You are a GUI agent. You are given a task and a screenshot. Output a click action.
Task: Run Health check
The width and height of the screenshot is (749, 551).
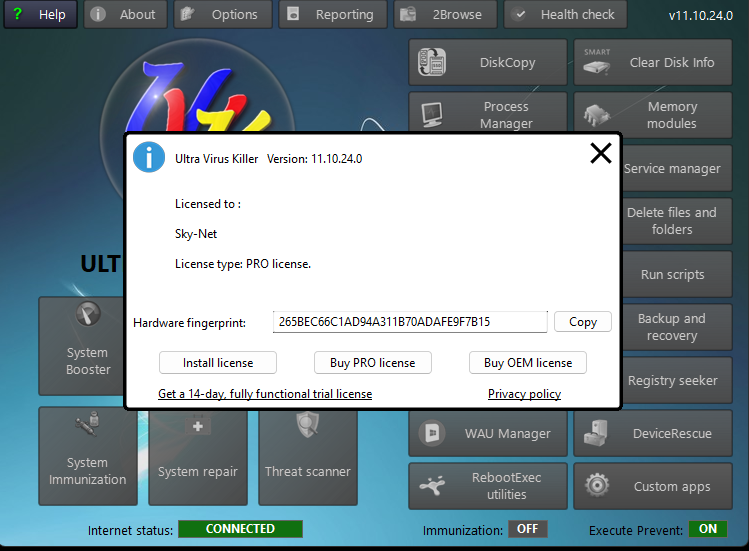tap(566, 14)
